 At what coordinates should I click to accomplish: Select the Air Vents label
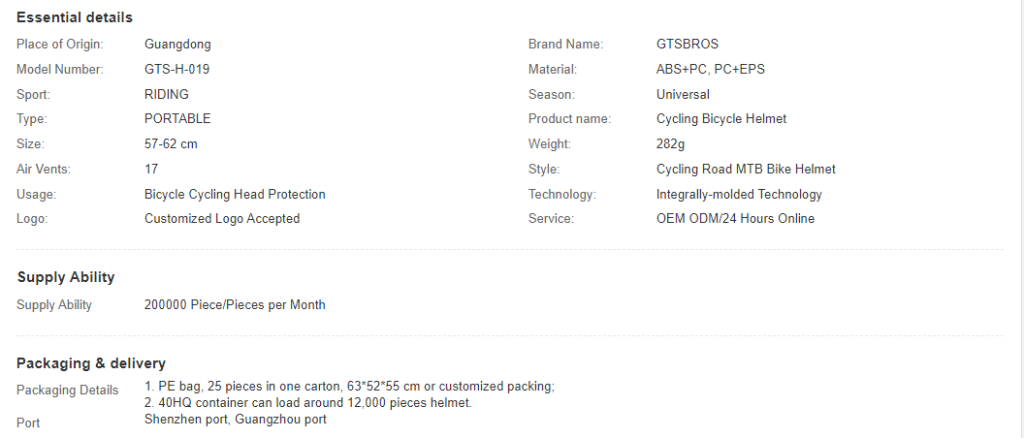pos(44,169)
